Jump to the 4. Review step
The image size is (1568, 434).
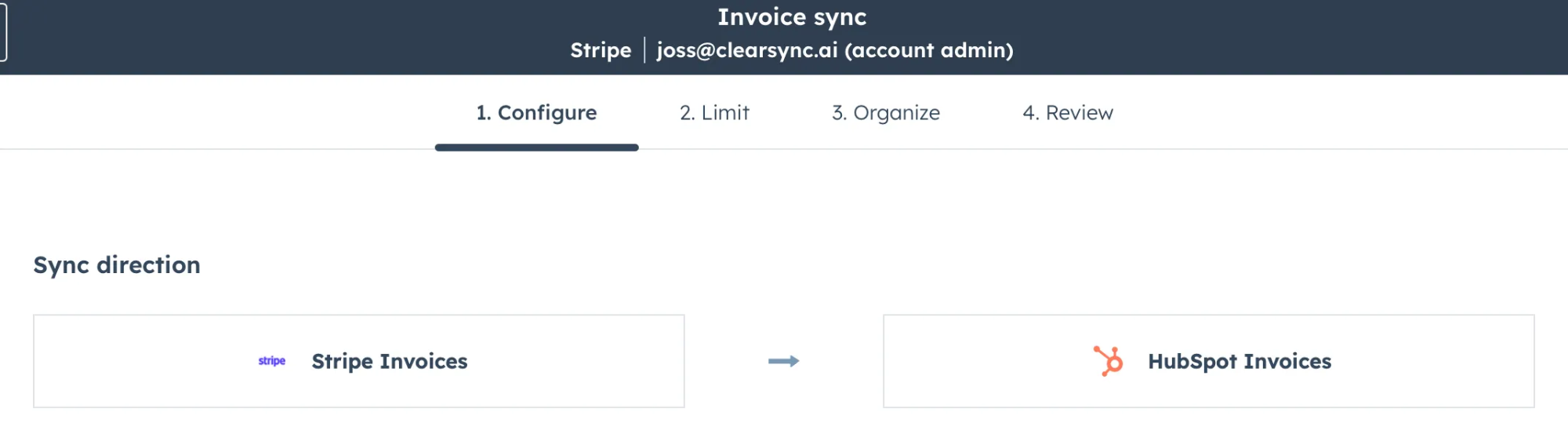pos(1067,113)
